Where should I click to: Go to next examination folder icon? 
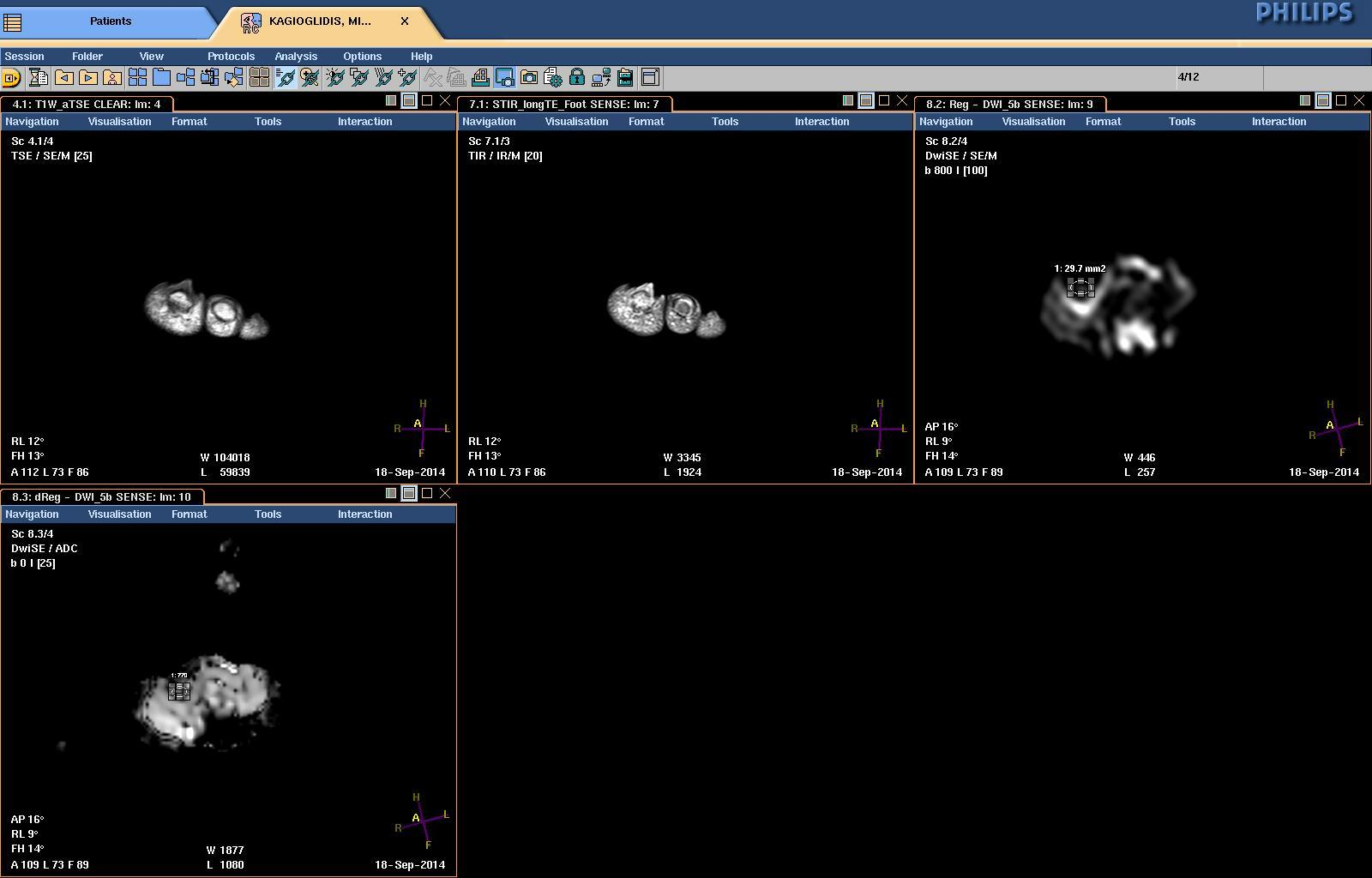click(87, 78)
